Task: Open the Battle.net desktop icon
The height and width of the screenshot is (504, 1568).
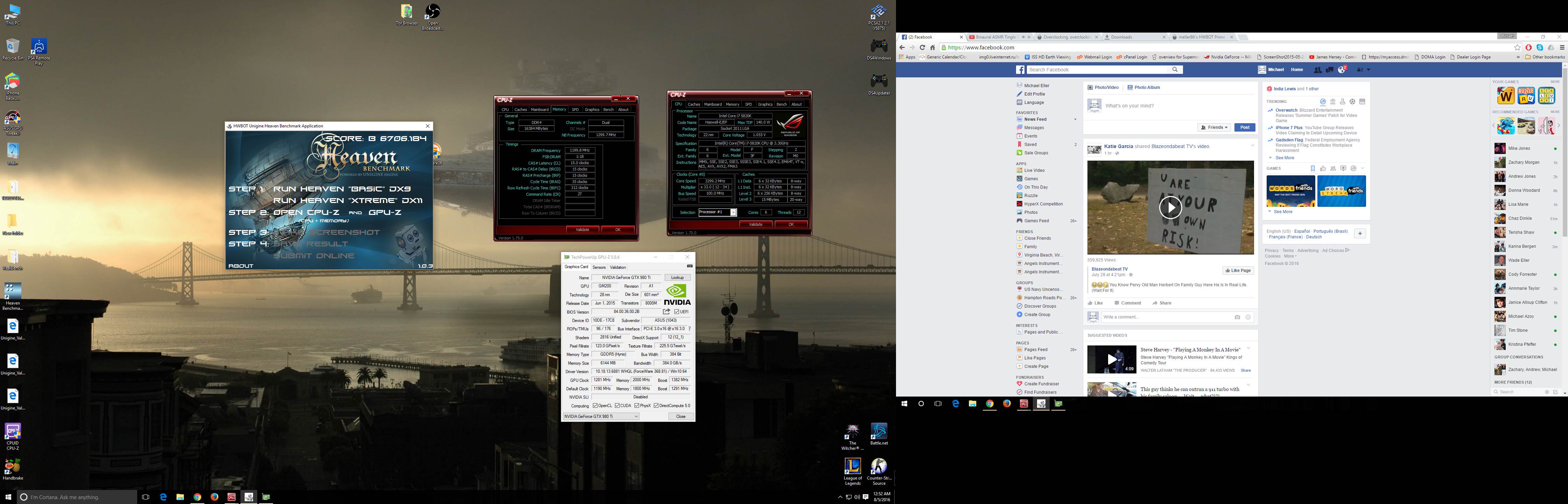Action: click(x=878, y=435)
